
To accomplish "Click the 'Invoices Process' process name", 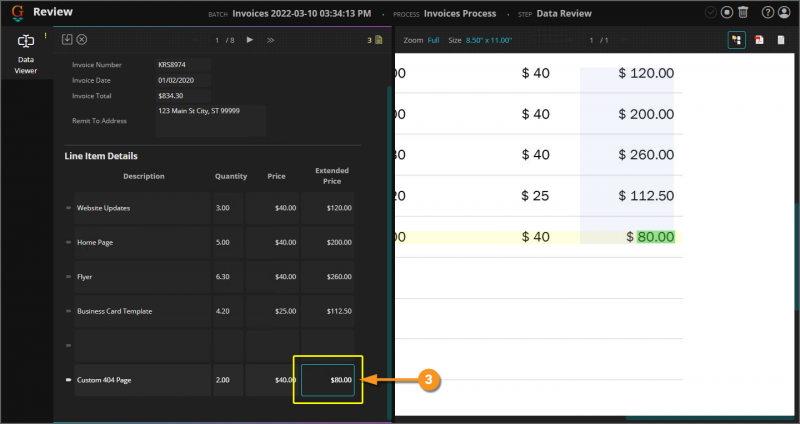I will [460, 13].
